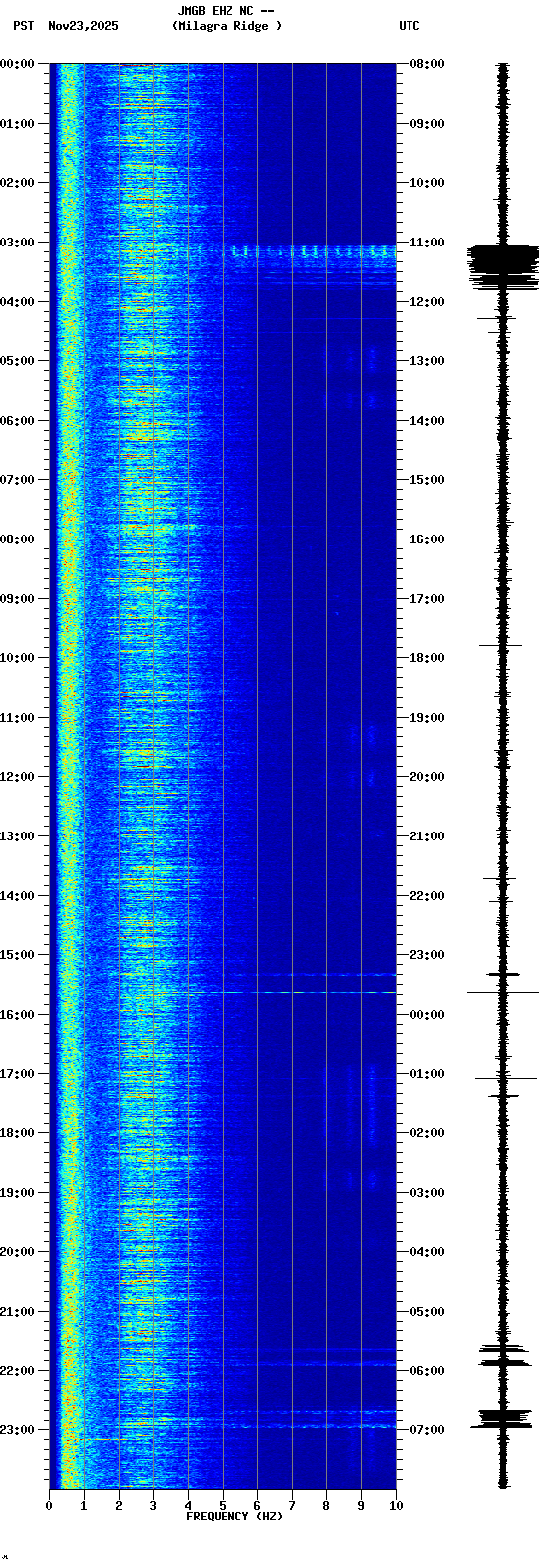Select the 02:00 label on PST axis
Screen dimensions: 546x1568
click(x=17, y=183)
